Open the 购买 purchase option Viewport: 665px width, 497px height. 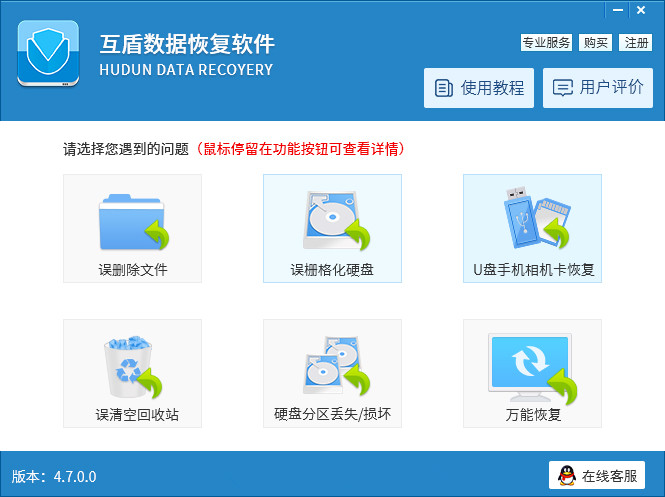point(595,43)
